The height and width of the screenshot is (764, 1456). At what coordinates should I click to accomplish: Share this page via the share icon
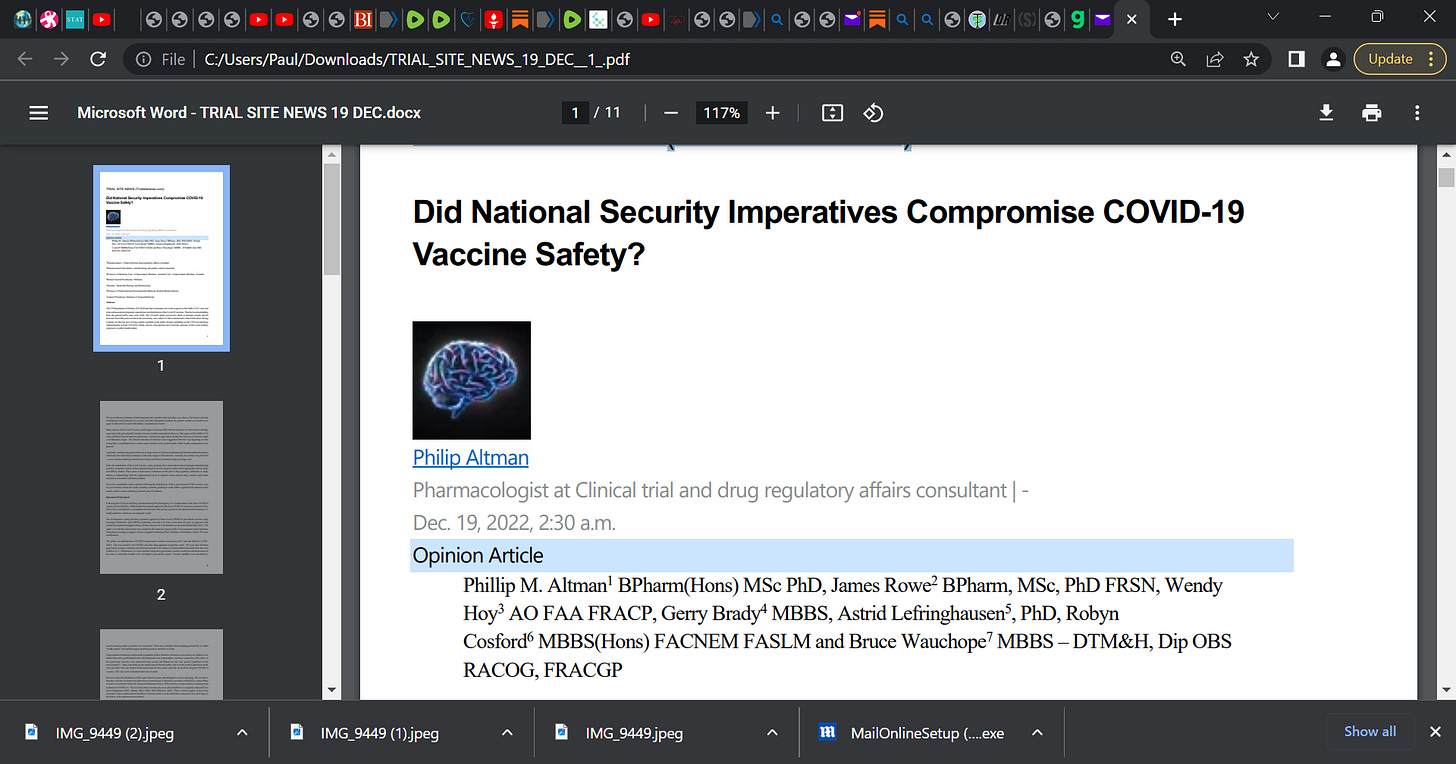coord(1215,59)
